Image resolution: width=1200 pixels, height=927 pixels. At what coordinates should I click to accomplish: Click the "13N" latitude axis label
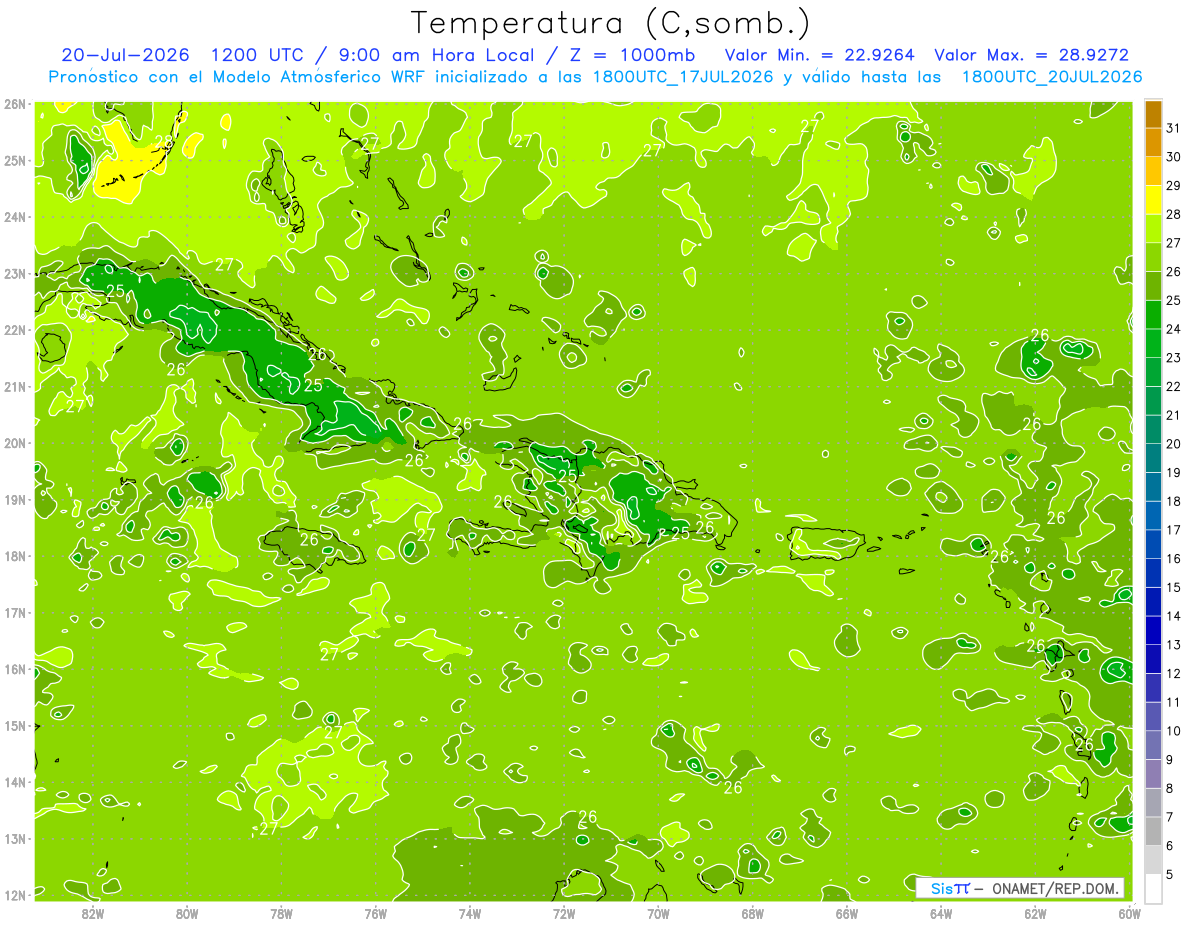click(x=14, y=839)
